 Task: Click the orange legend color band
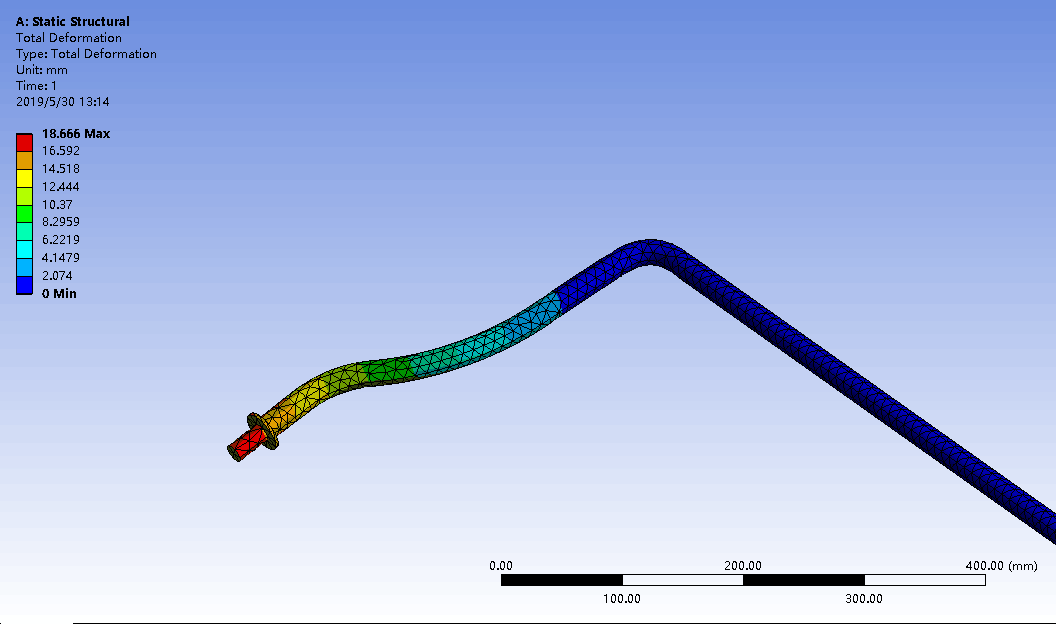(x=24, y=160)
